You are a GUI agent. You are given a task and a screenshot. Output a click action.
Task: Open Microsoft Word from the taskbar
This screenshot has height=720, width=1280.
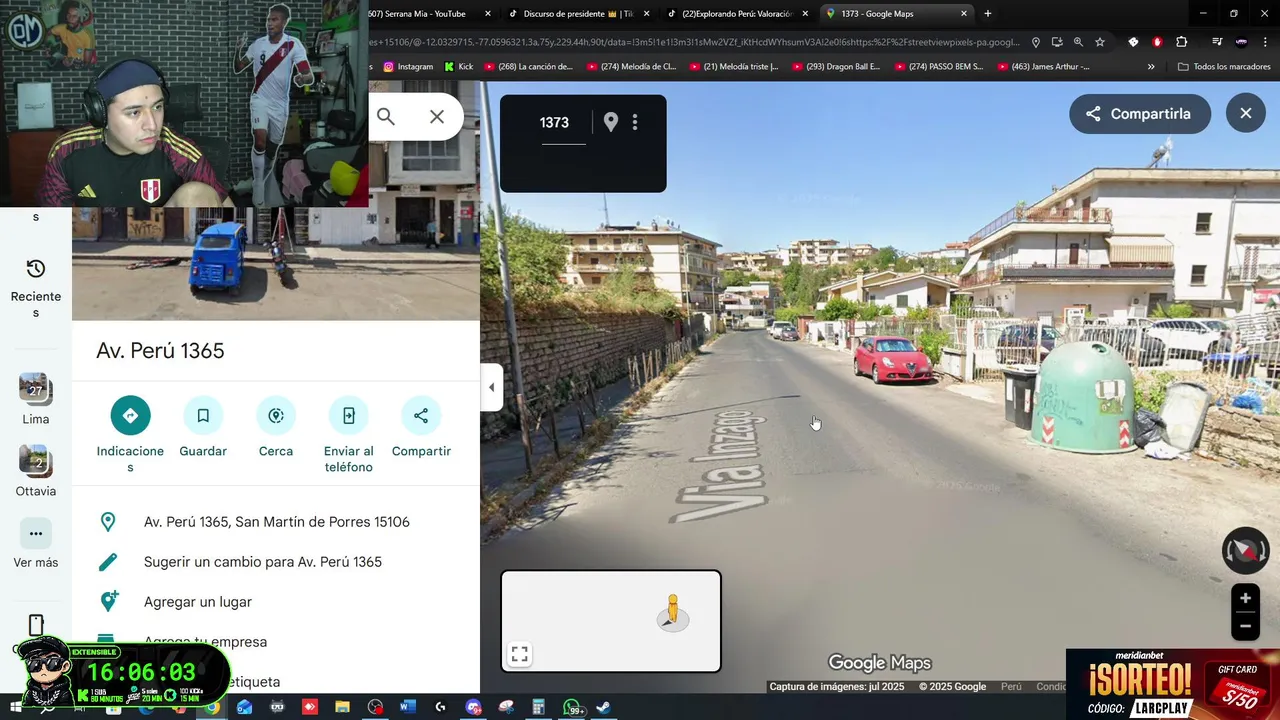(407, 707)
